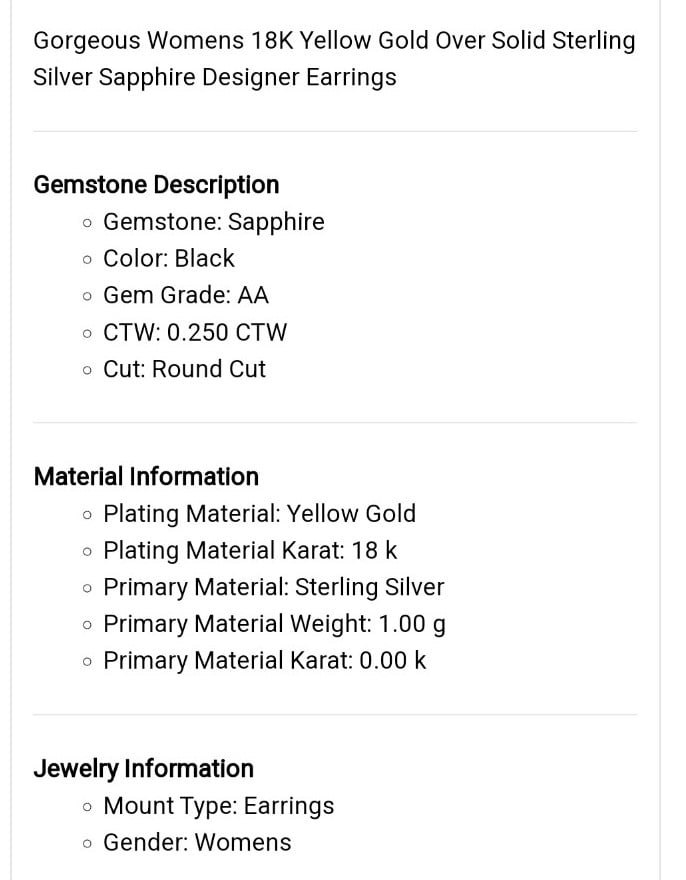
Task: Select Primary Material Karat: 0.00 k line
Action: pyautogui.click(x=264, y=661)
